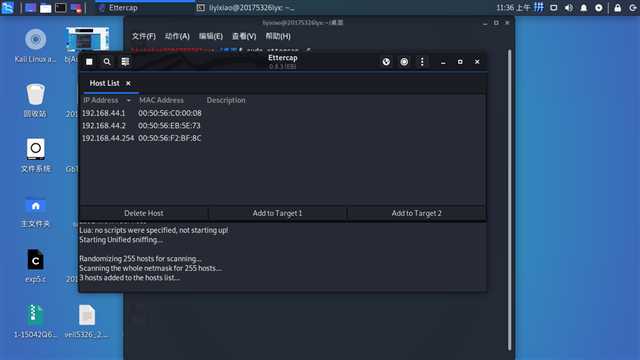The image size is (640, 360).
Task: Sort by MAC Address column header
Action: 161,100
